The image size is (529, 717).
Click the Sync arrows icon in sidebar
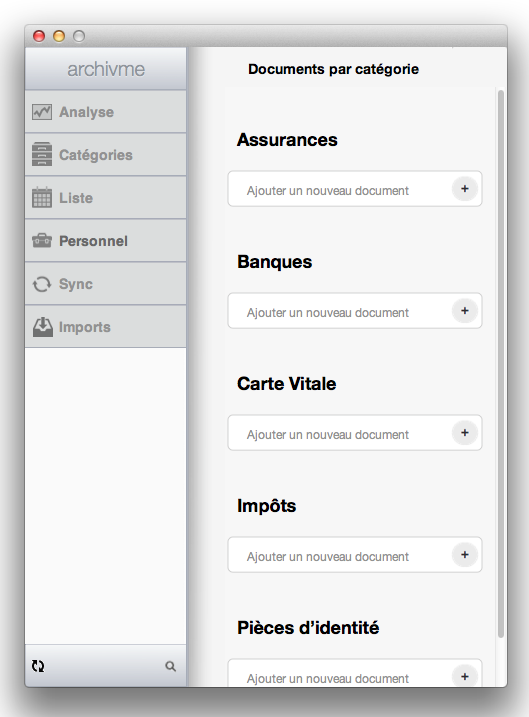point(42,284)
